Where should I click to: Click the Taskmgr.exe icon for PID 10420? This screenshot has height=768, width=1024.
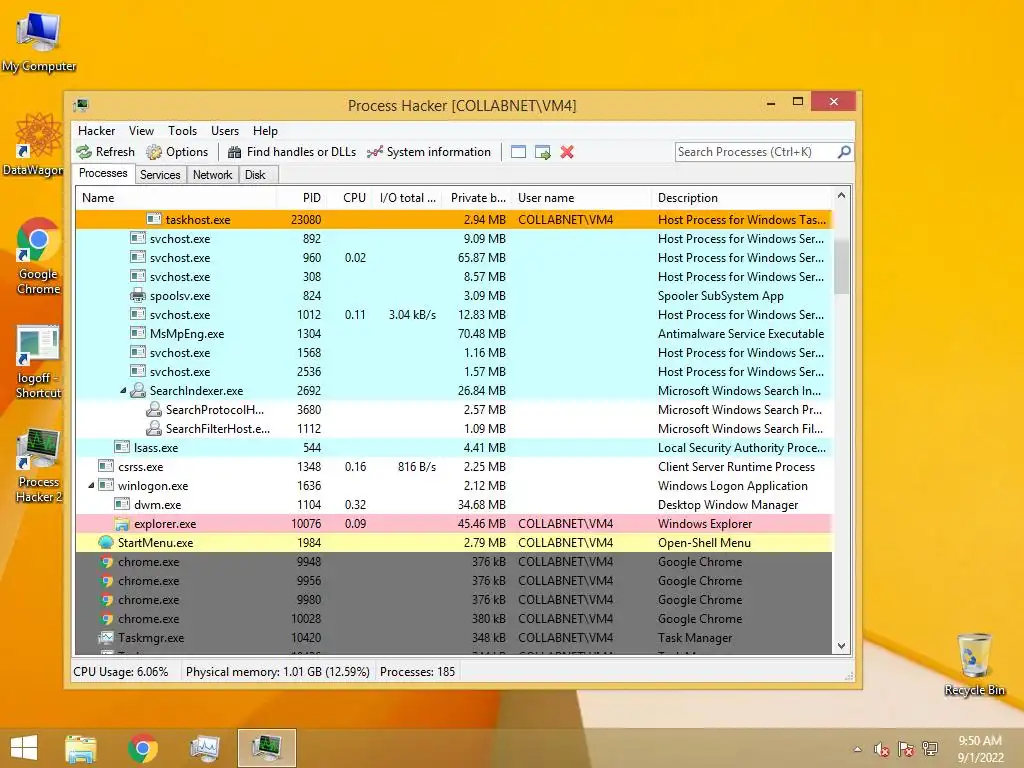click(x=106, y=637)
